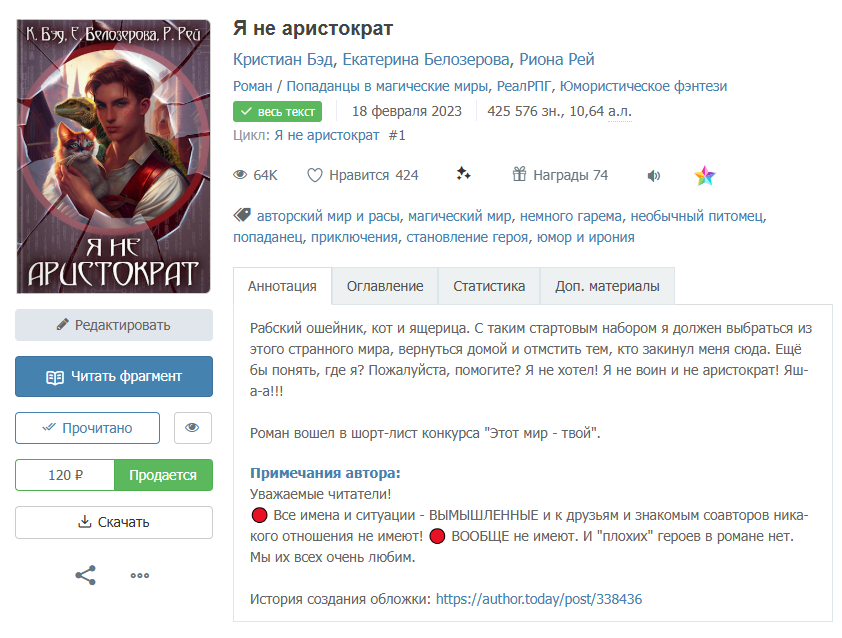This screenshot has width=842, height=638.
Task: Select the Доп. материалы tab
Action: pos(607,286)
